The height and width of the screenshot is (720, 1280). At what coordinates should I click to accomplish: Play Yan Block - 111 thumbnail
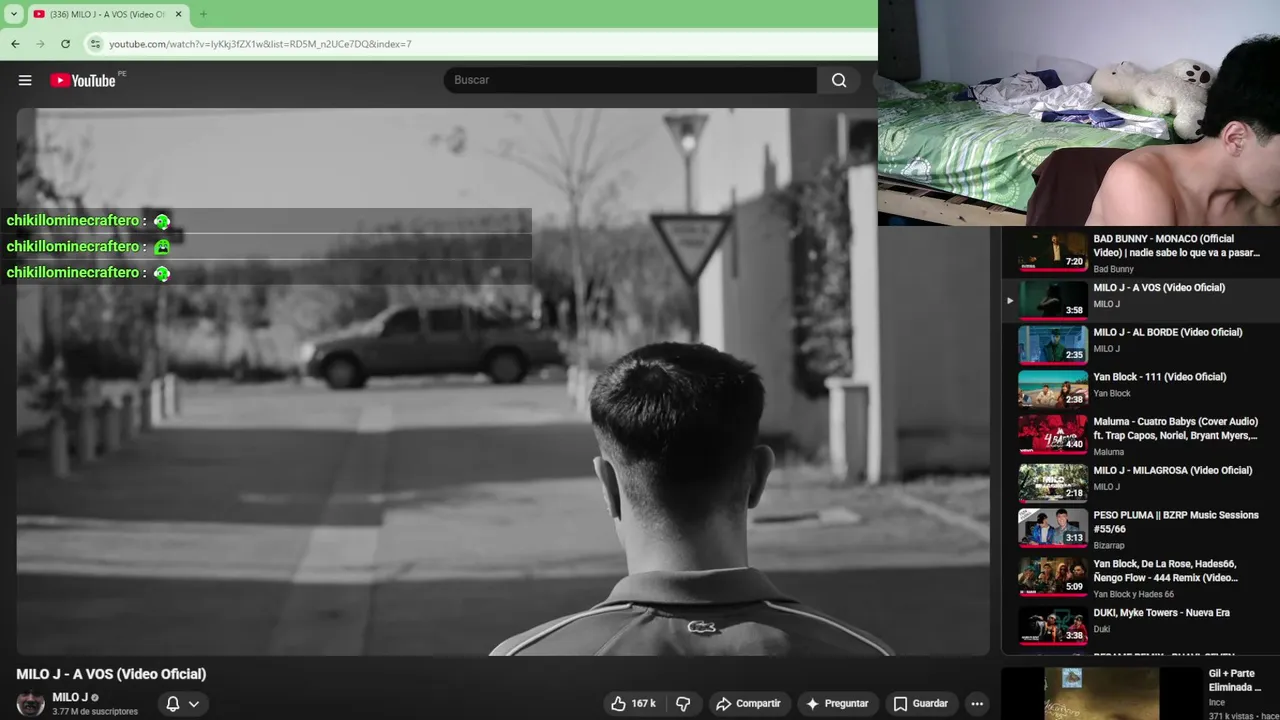pyautogui.click(x=1053, y=389)
